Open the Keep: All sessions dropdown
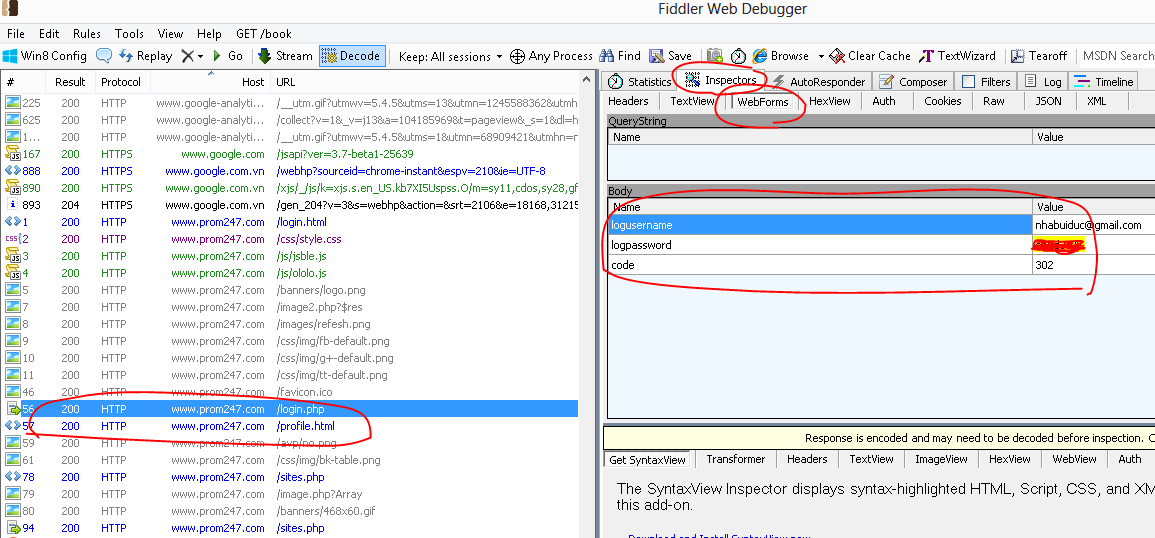Screen dimensions: 1155x538 [450, 56]
